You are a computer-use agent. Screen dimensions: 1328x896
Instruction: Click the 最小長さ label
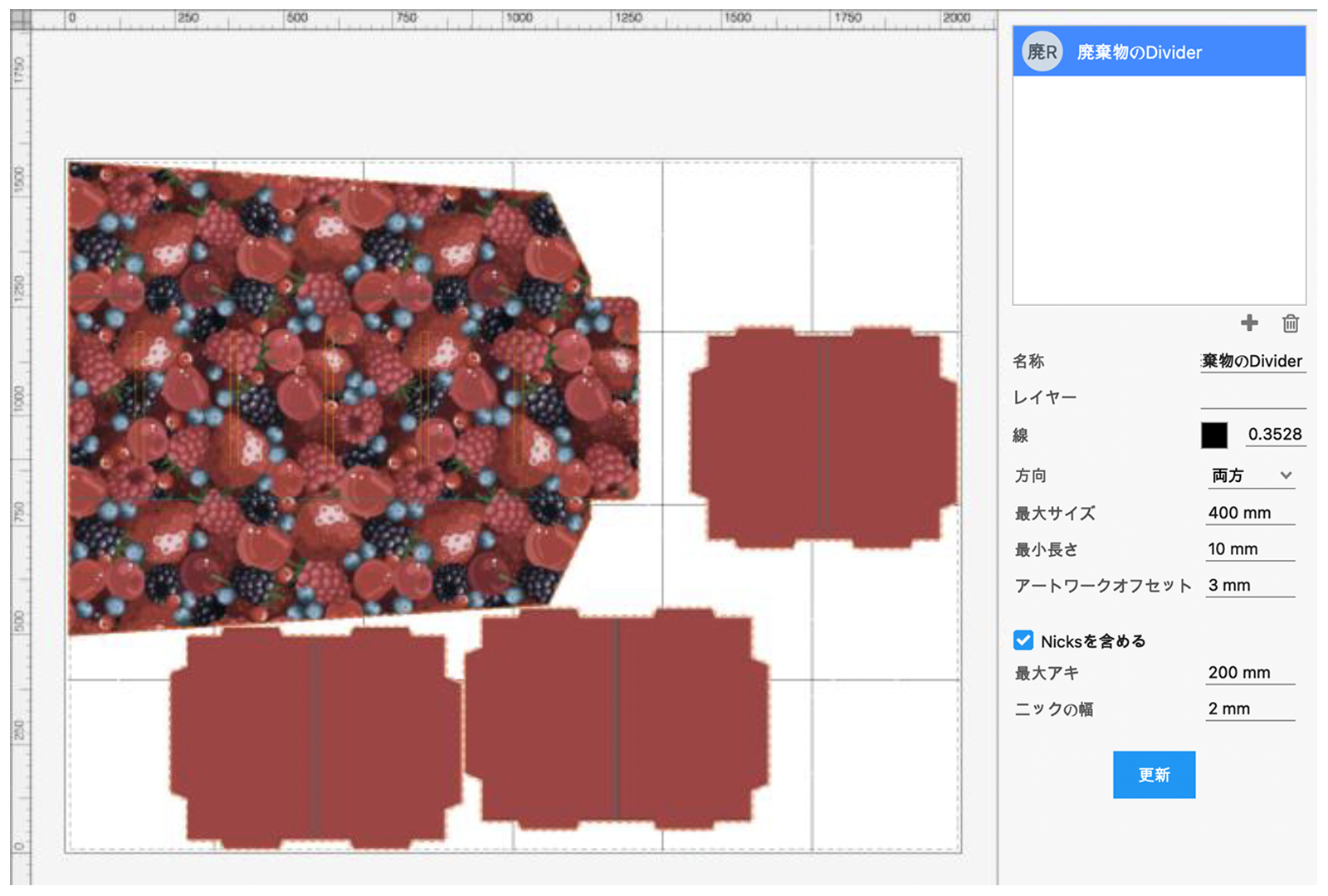[x=1046, y=549]
